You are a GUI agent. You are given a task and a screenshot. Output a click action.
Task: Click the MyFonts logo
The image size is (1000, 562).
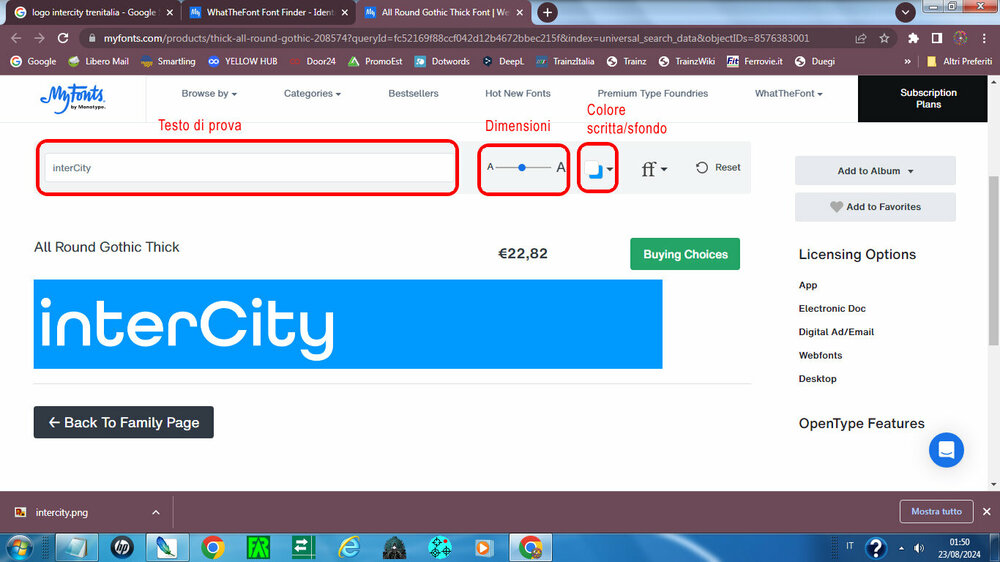coord(73,99)
